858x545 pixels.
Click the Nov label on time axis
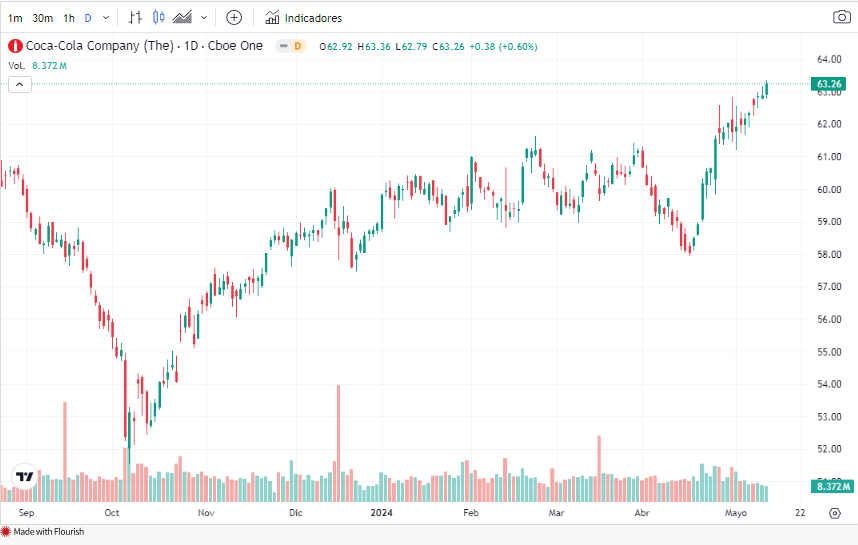(206, 513)
